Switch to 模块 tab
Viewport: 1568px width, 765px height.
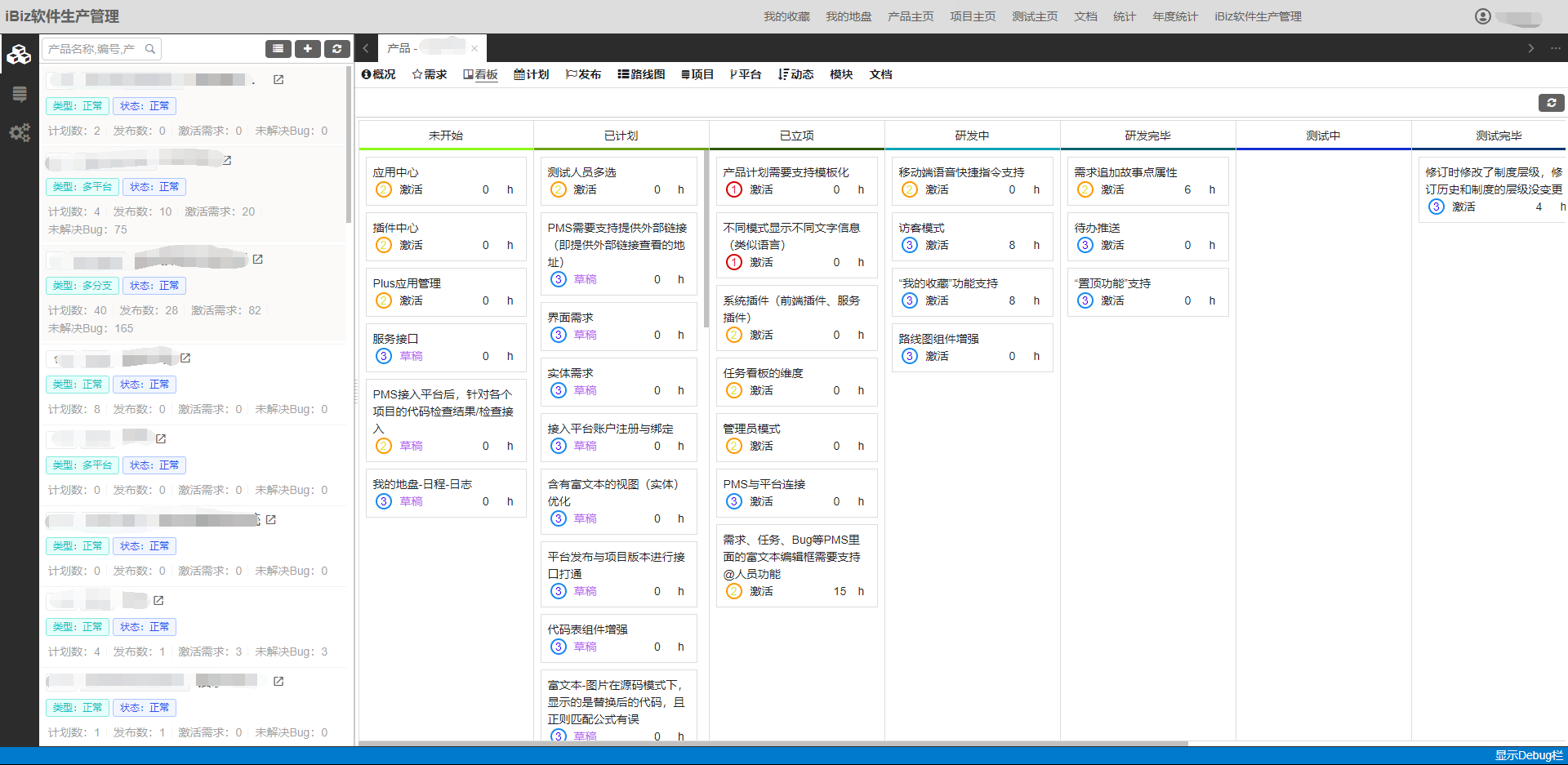click(x=841, y=74)
